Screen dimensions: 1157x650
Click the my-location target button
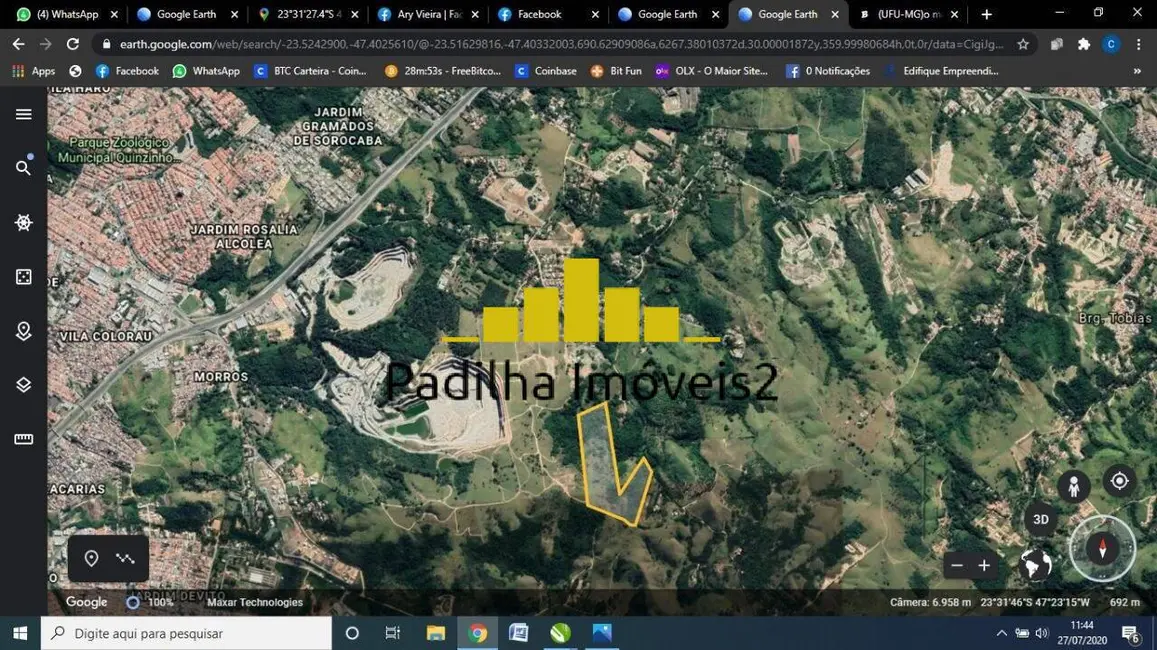1119,481
